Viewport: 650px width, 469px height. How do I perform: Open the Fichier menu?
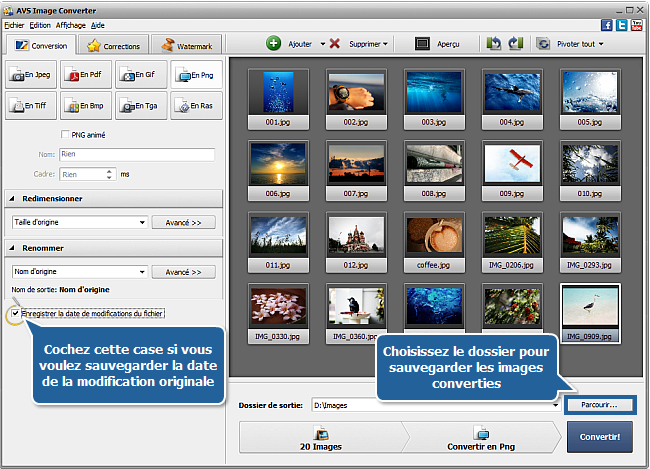pyautogui.click(x=14, y=24)
